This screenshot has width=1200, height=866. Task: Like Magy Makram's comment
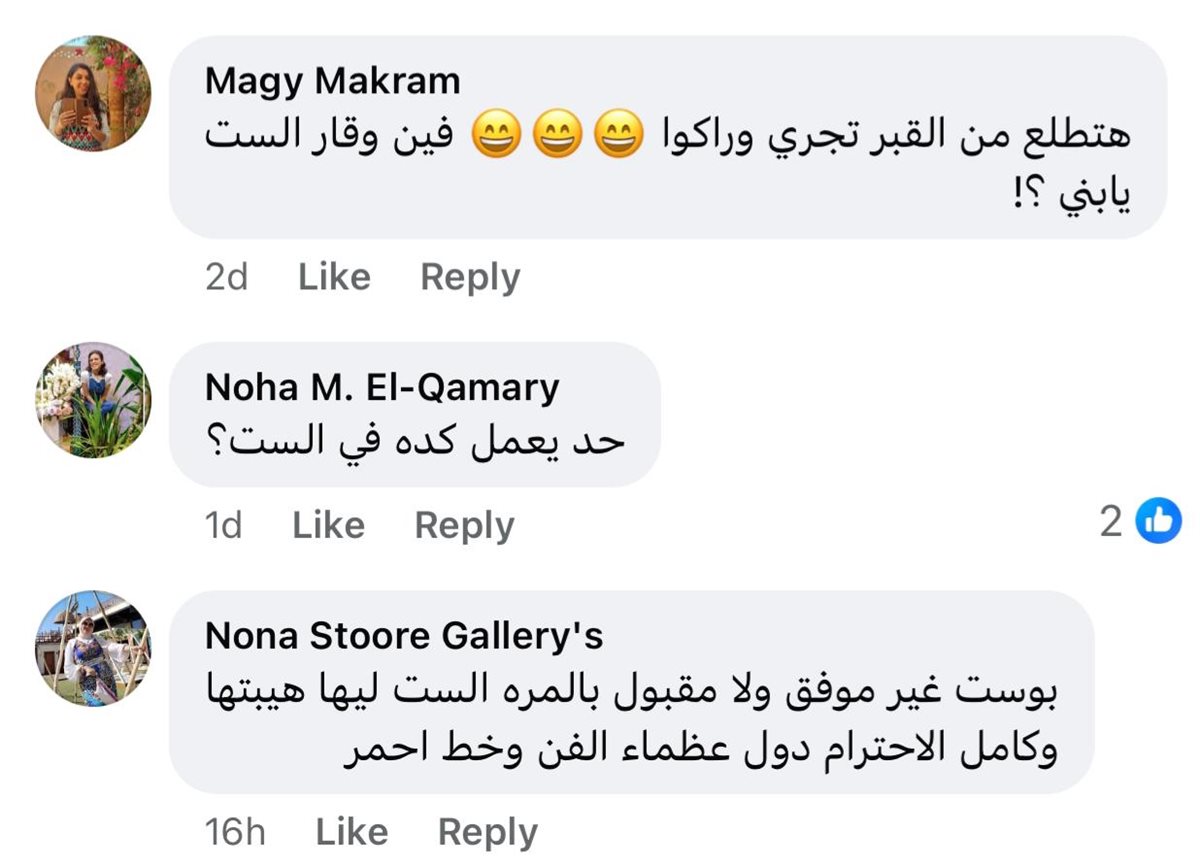pyautogui.click(x=334, y=277)
